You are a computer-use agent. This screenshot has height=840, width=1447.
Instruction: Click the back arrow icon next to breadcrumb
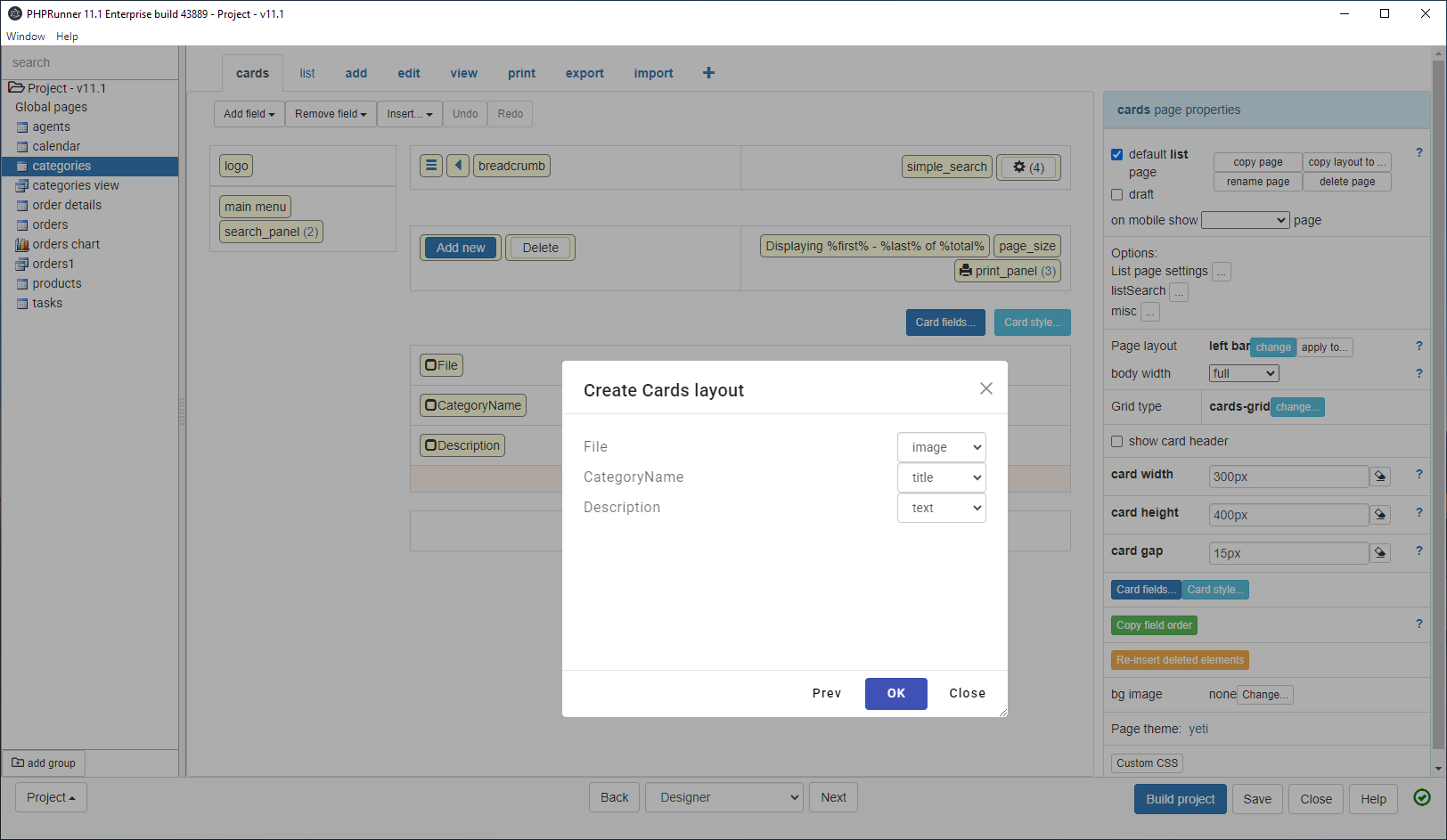(x=458, y=166)
